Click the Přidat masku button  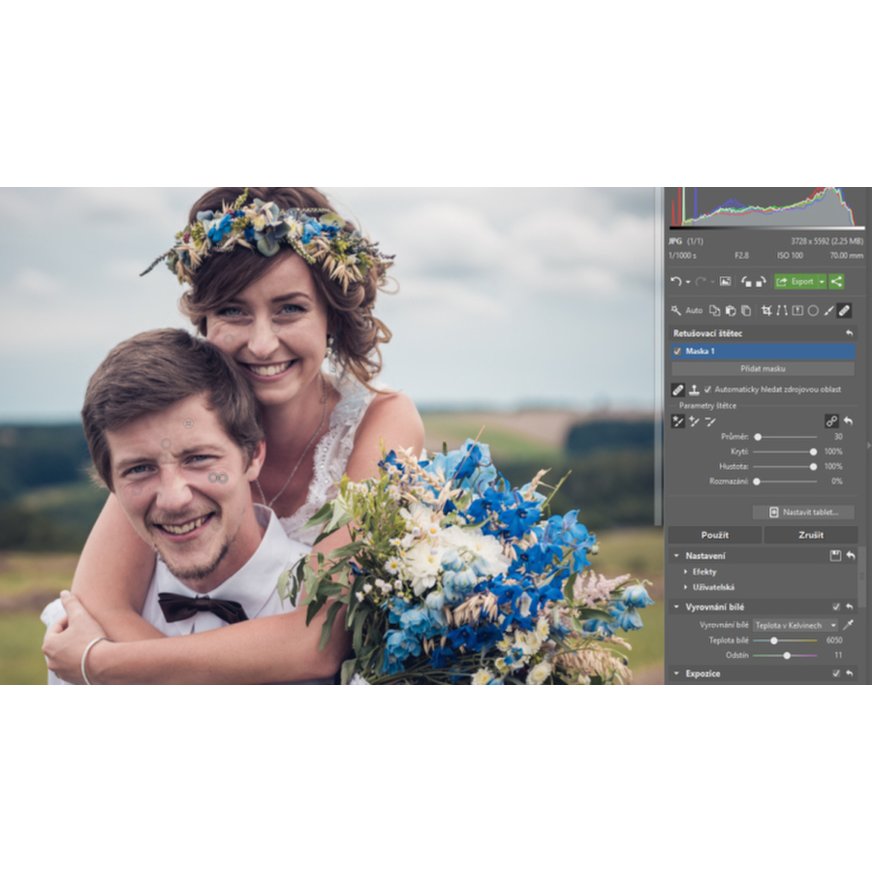click(763, 369)
